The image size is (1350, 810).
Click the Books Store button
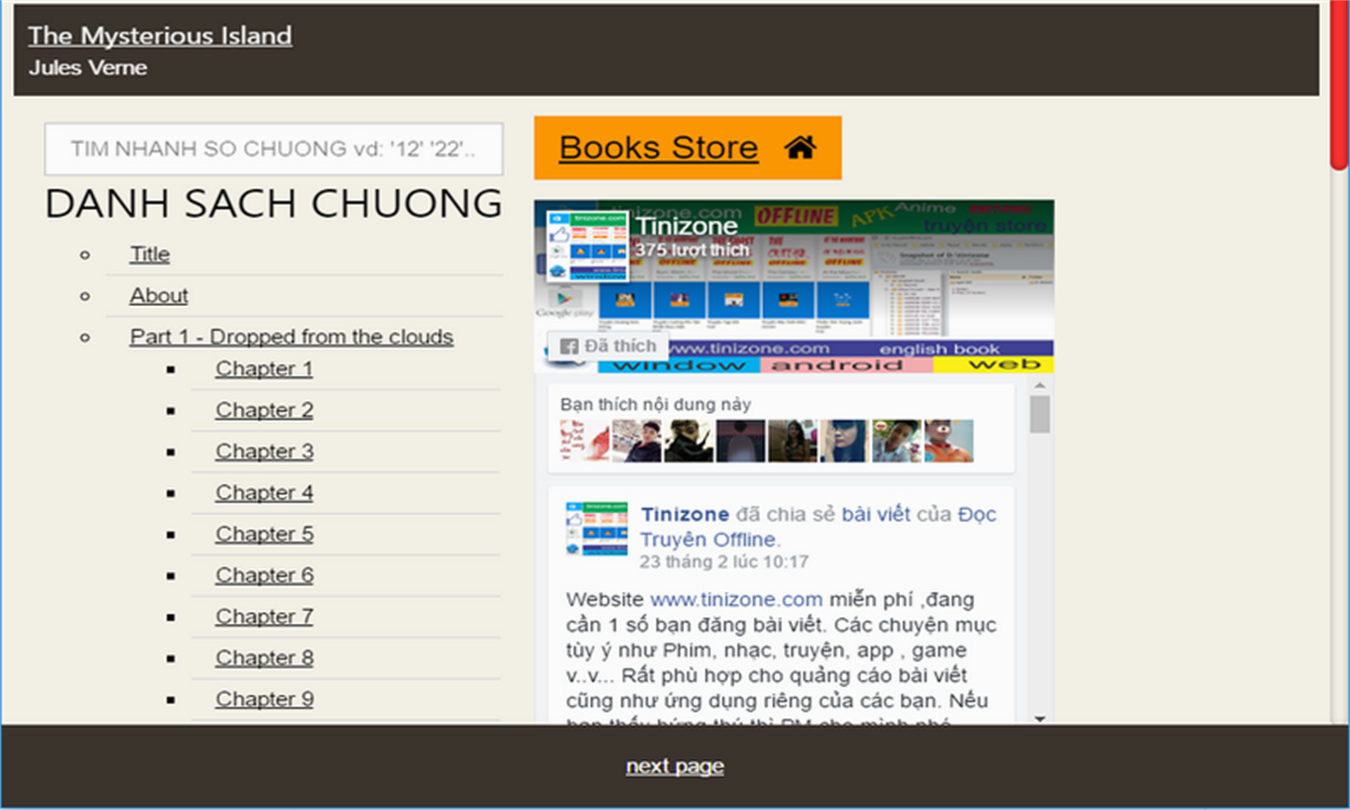687,148
